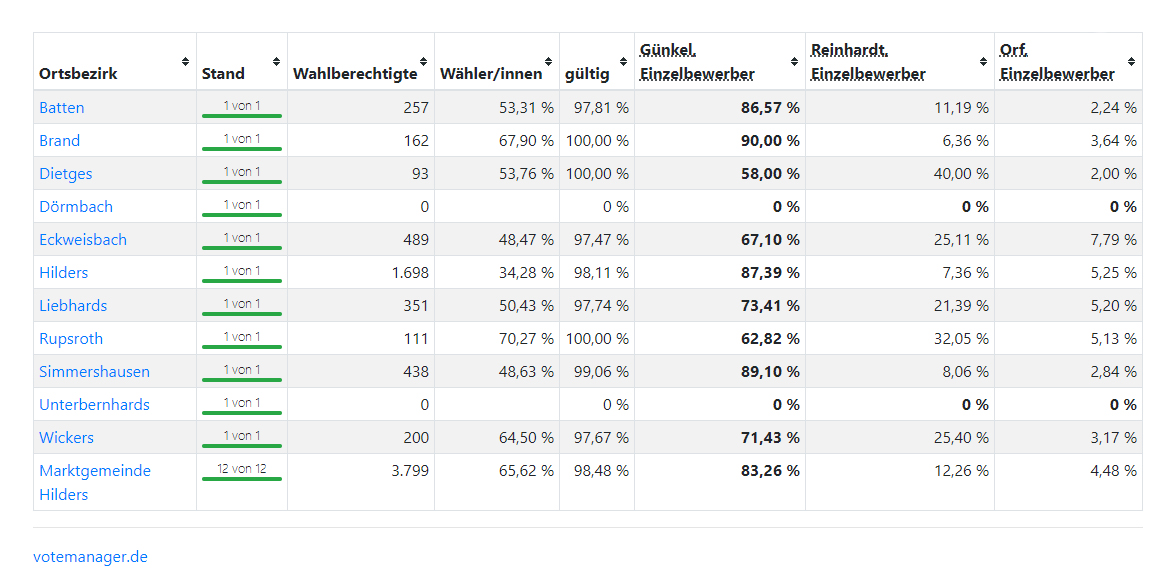
Task: Click Reinhardt column sort arrows
Action: (983, 61)
